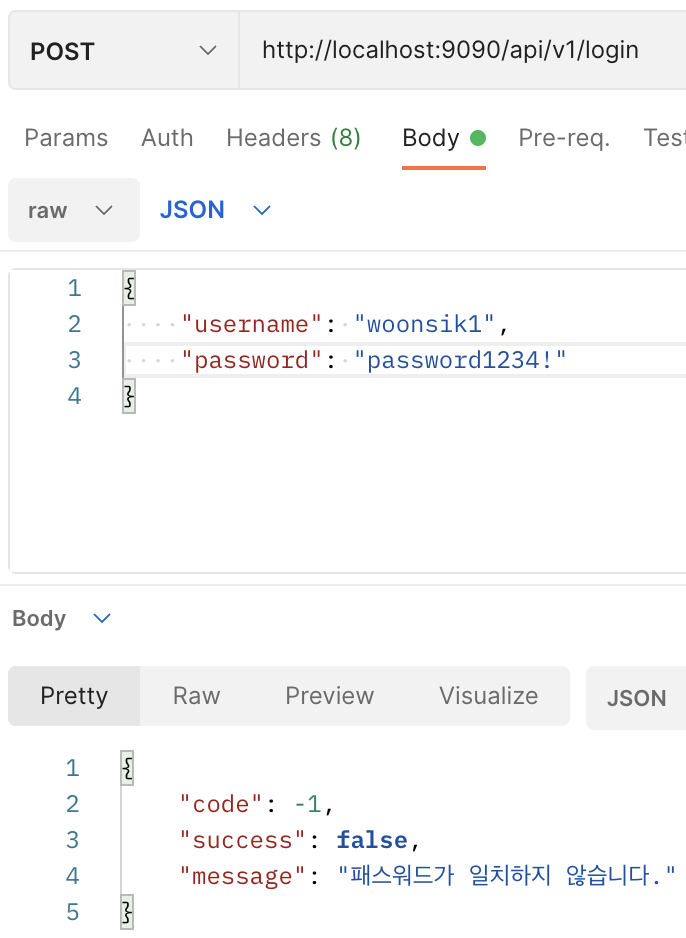The height and width of the screenshot is (938, 686).
Task: Click the chevron on the POST selector
Action: coord(208,50)
